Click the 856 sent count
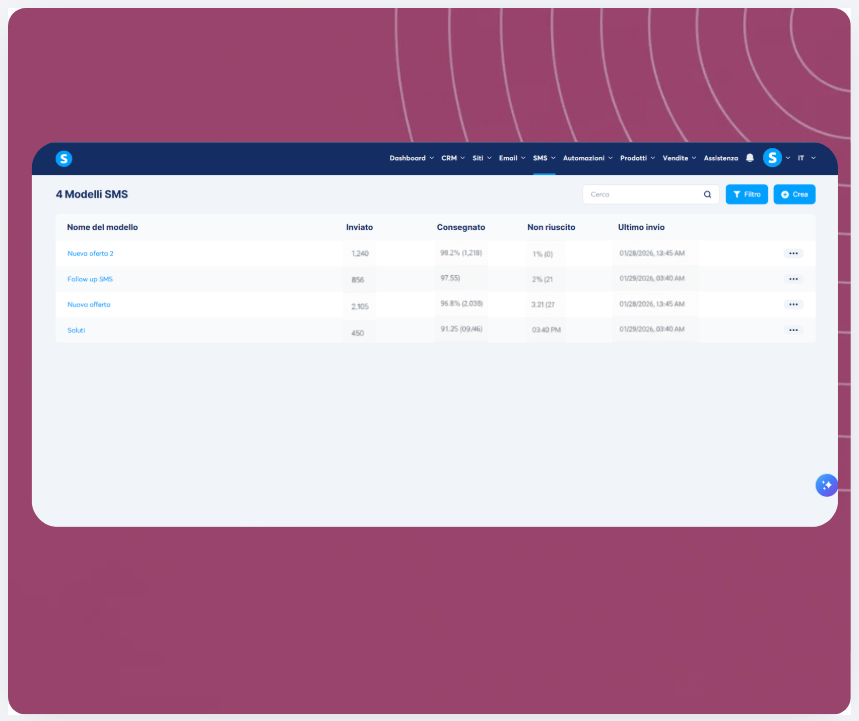Screen dimensions: 859x721 [x=358, y=280]
